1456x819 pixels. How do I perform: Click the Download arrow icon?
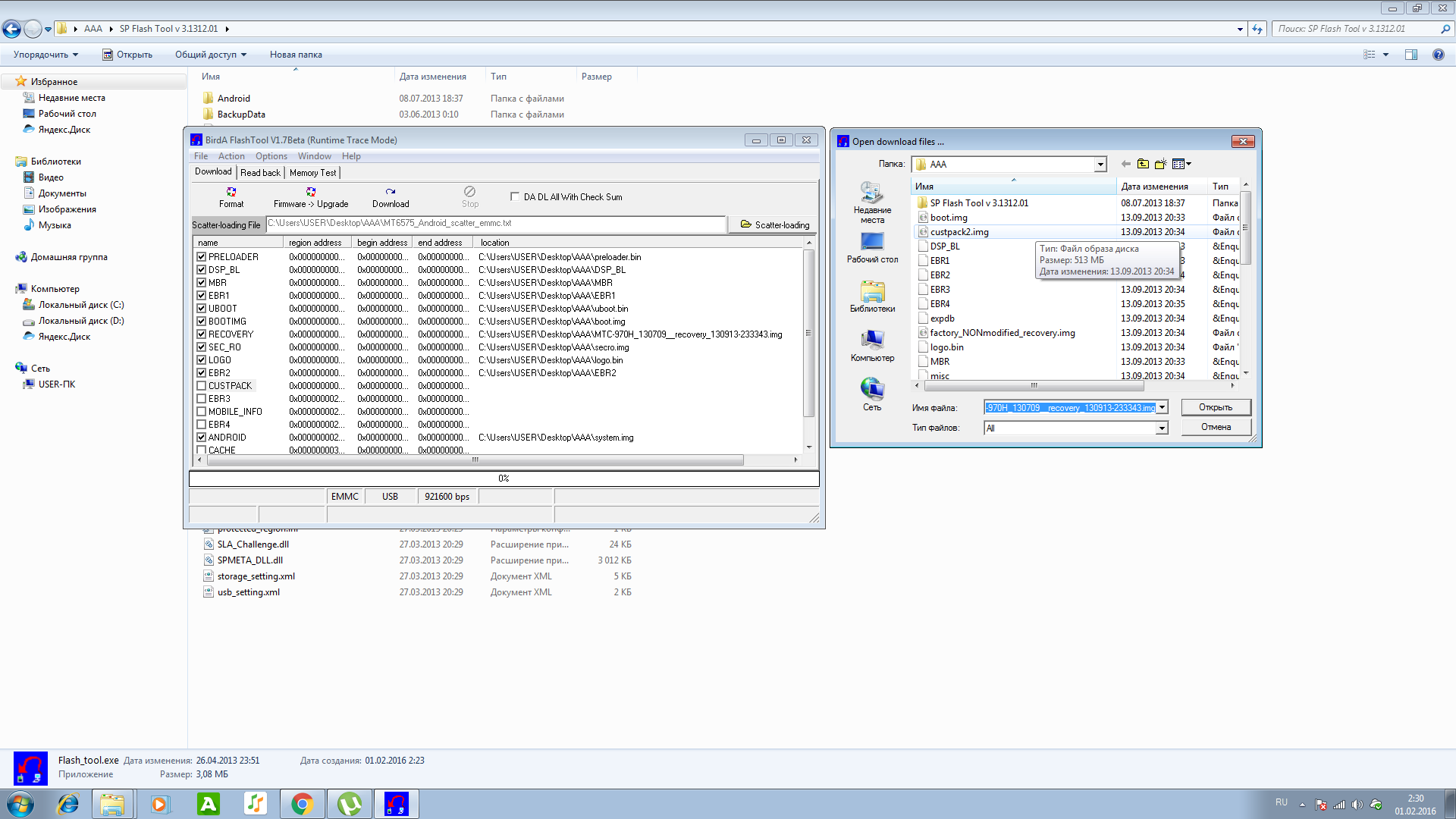391,192
